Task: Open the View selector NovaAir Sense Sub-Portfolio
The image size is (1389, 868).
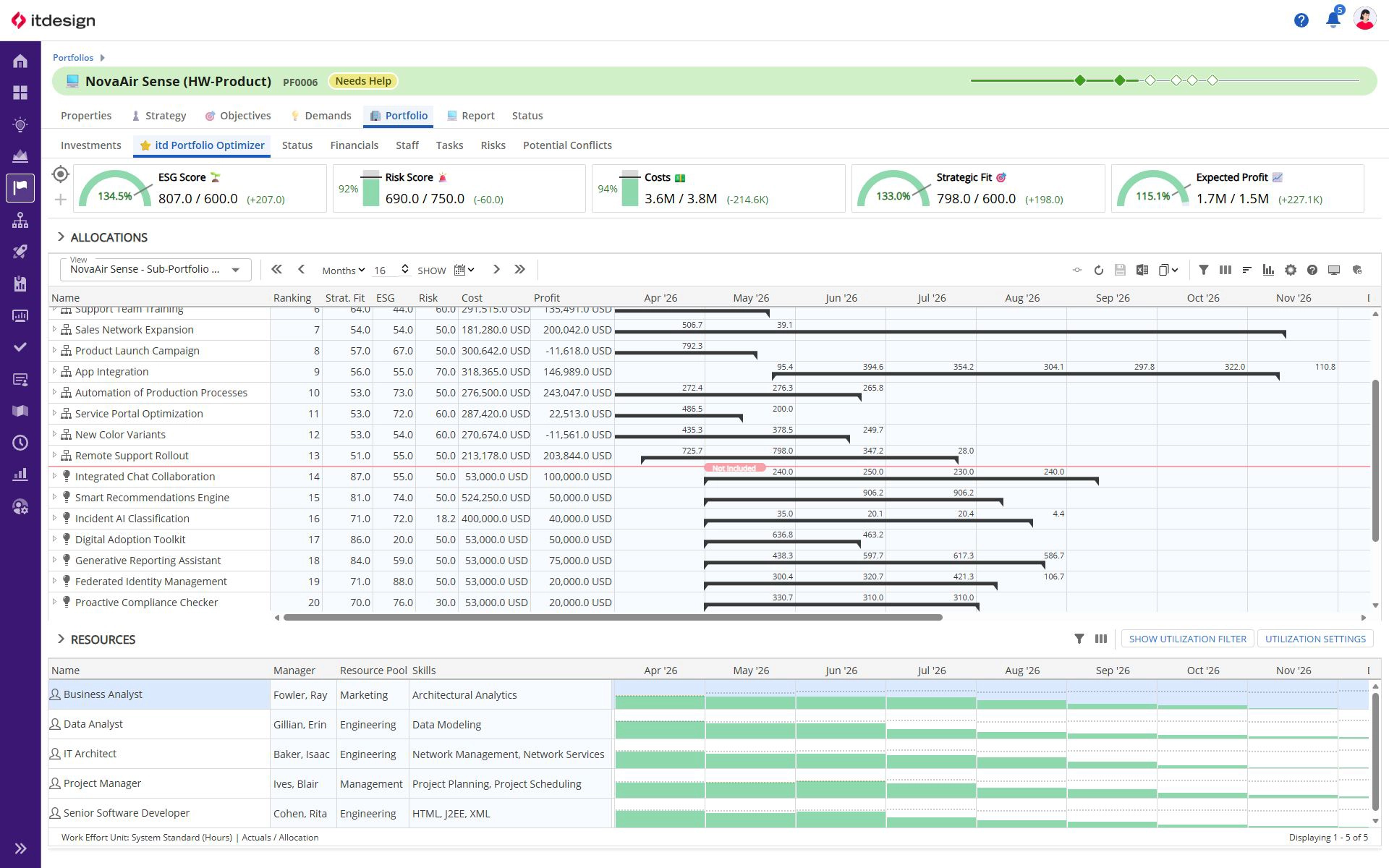Action: pos(156,269)
